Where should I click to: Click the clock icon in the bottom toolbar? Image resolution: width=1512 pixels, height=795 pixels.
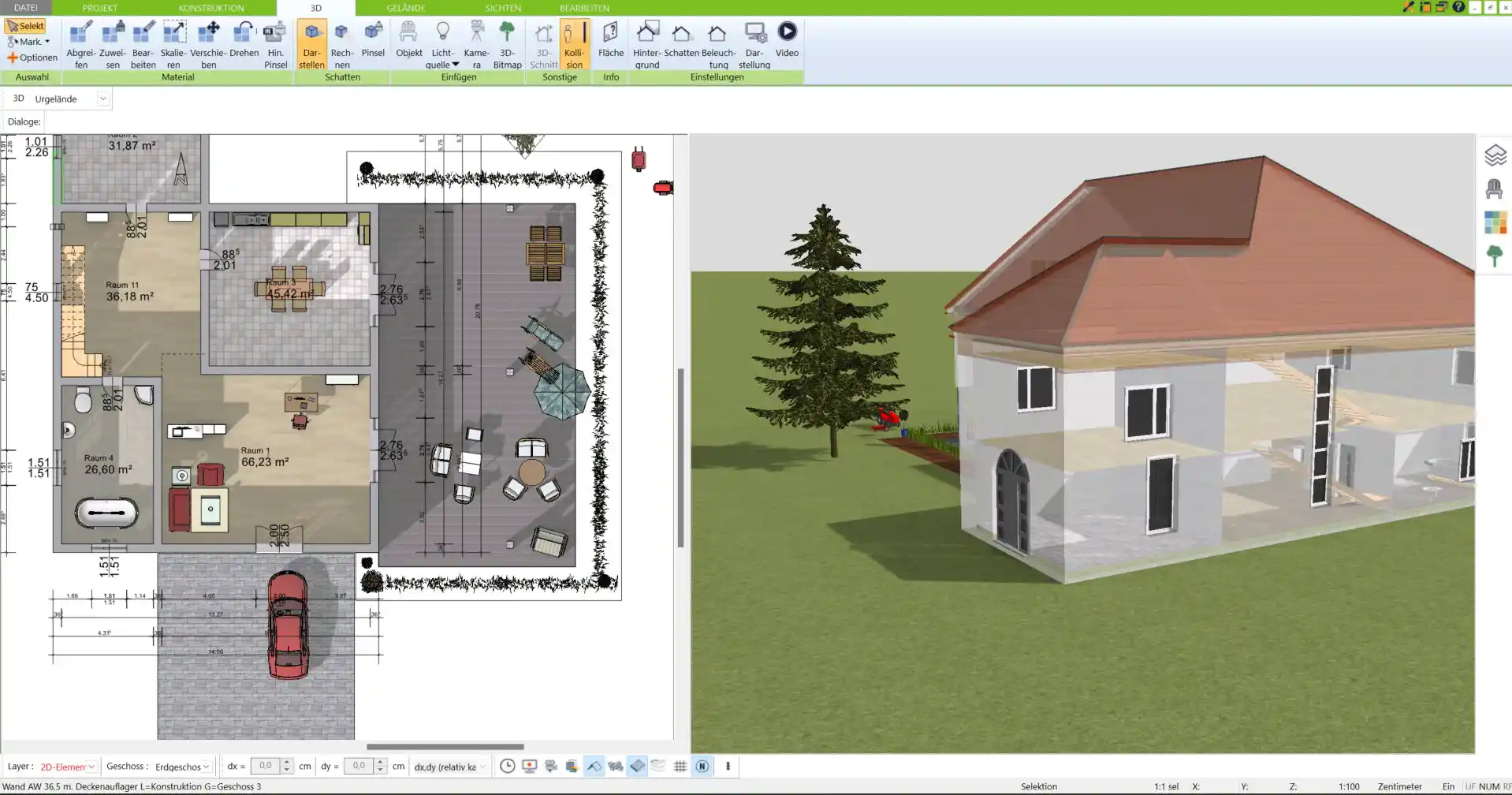click(507, 766)
